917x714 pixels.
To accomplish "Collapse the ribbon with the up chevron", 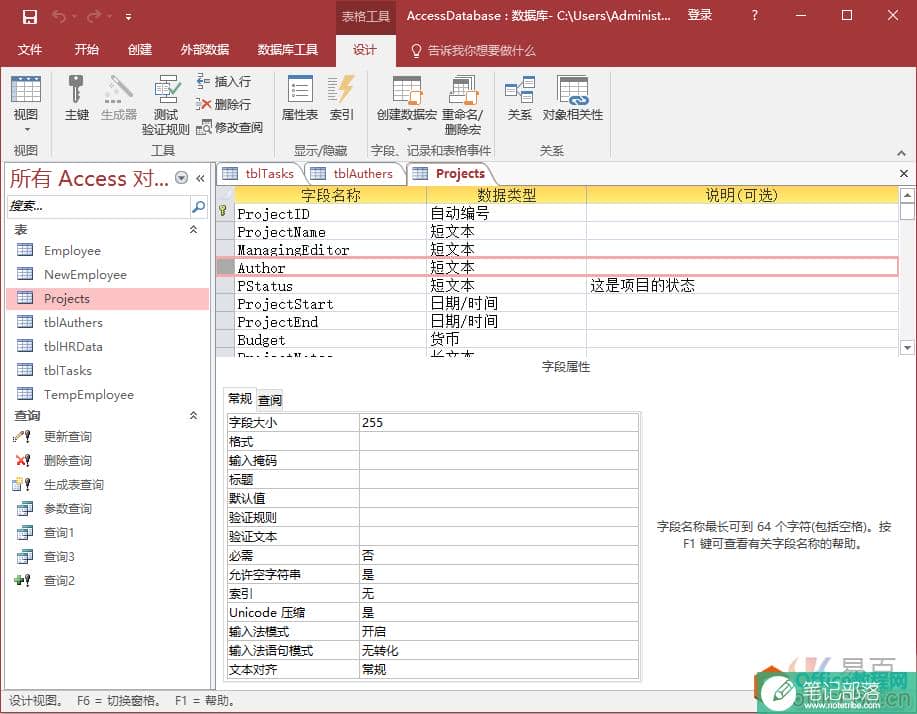I will 901,153.
